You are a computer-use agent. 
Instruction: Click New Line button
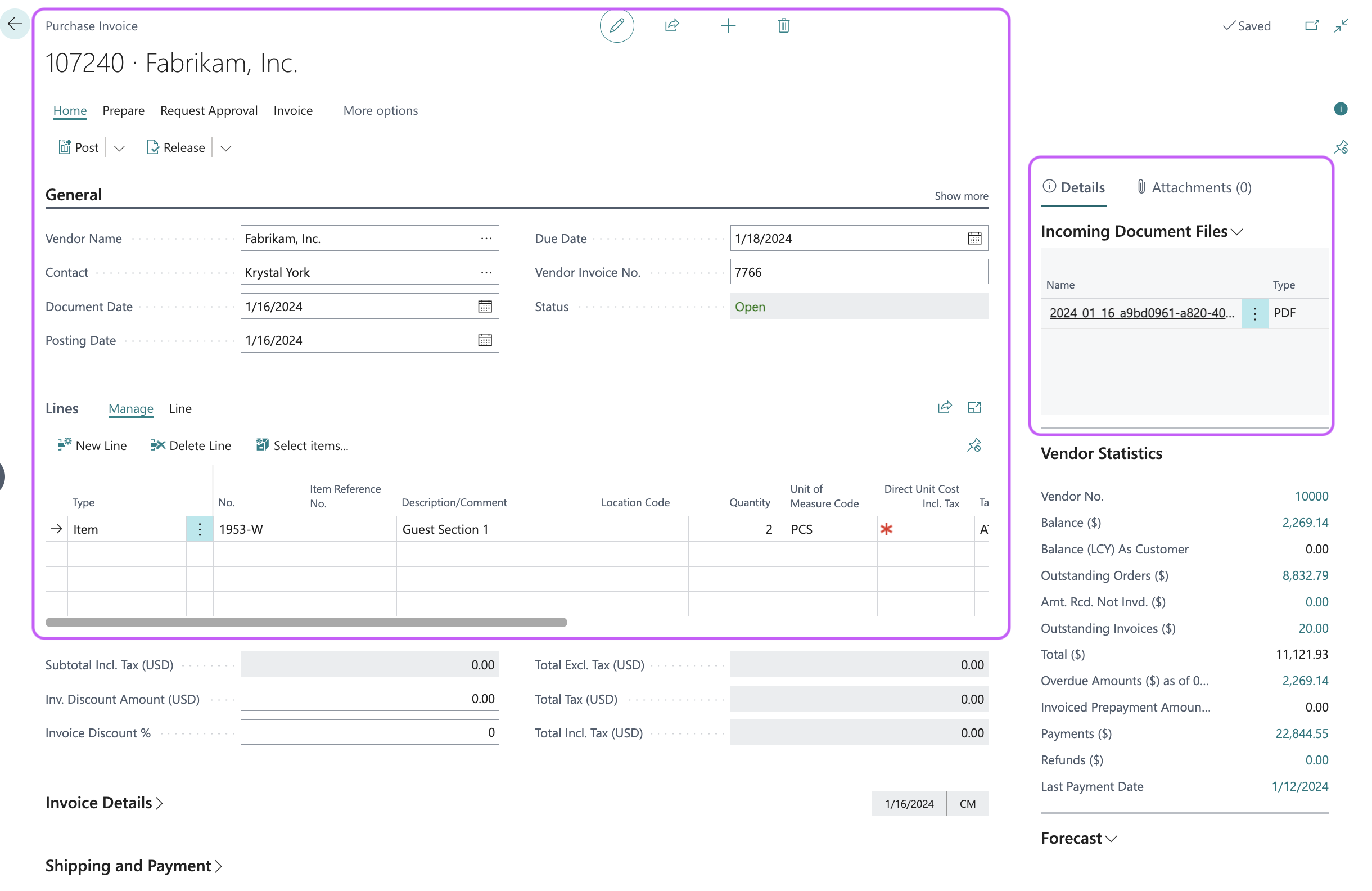pyautogui.click(x=92, y=445)
